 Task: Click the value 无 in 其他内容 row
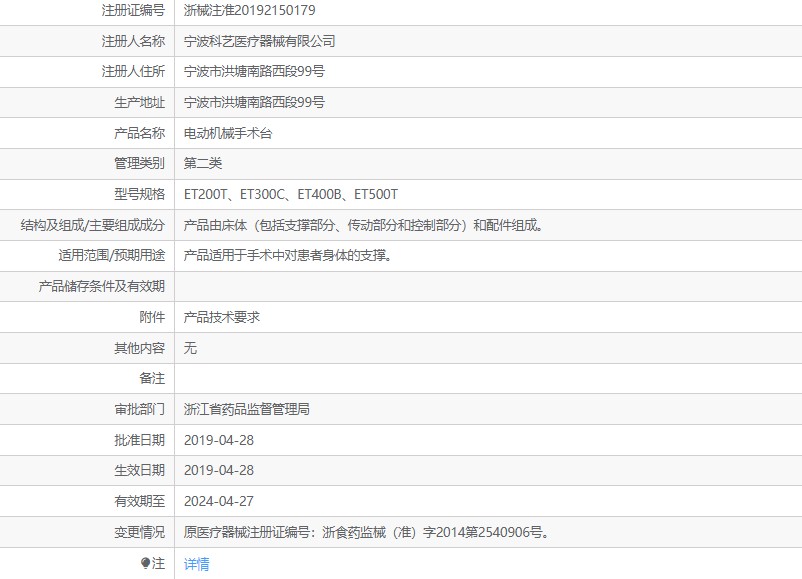point(190,348)
